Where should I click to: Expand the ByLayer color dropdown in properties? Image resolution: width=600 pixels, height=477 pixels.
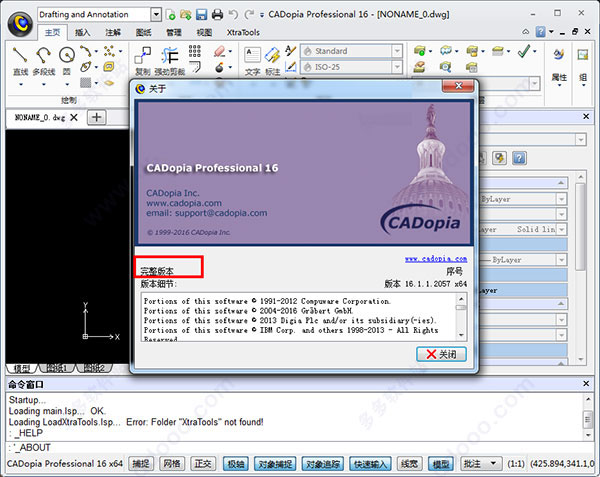coord(561,199)
